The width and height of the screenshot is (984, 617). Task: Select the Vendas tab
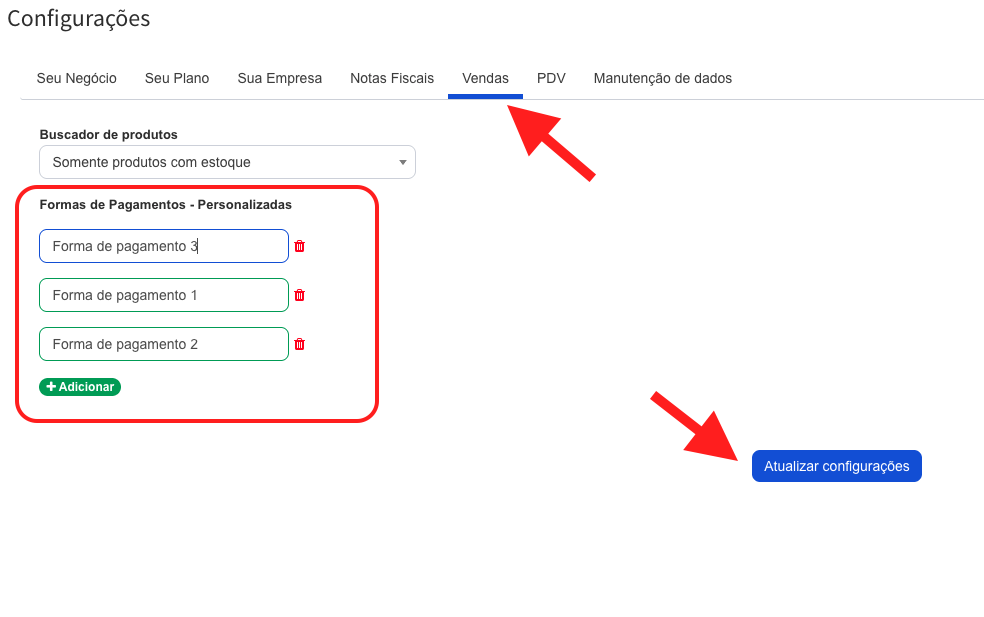tap(485, 78)
